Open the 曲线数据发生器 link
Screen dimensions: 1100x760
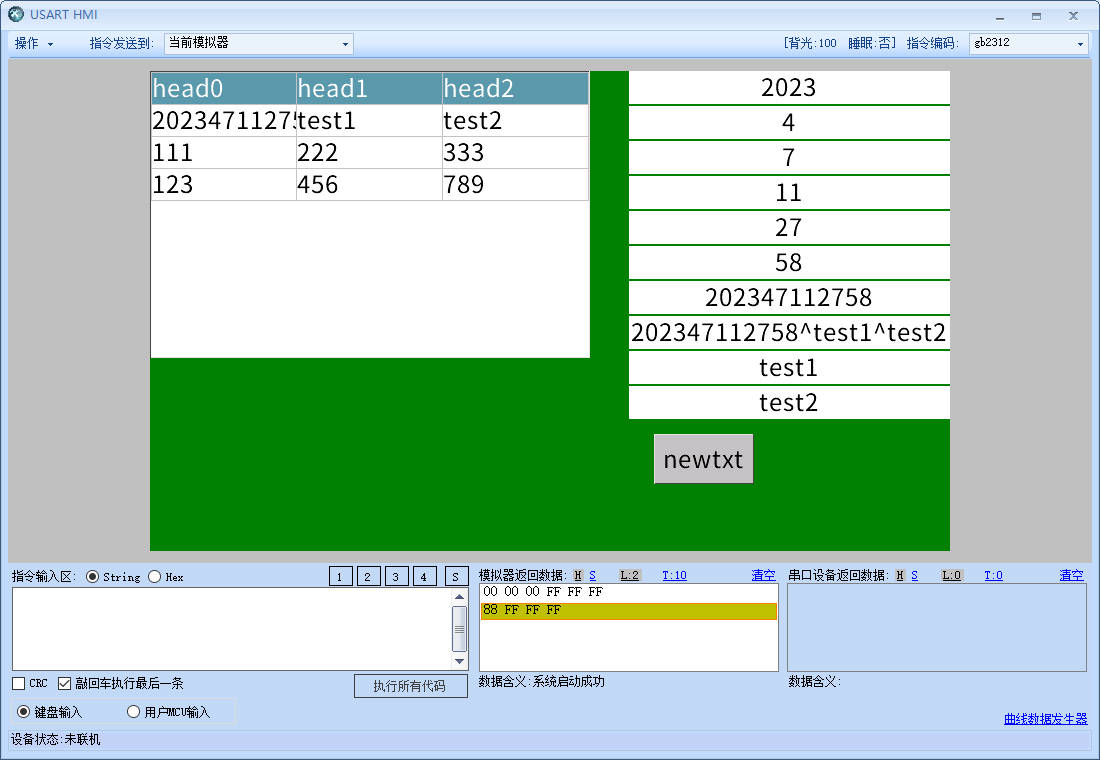pos(1045,719)
